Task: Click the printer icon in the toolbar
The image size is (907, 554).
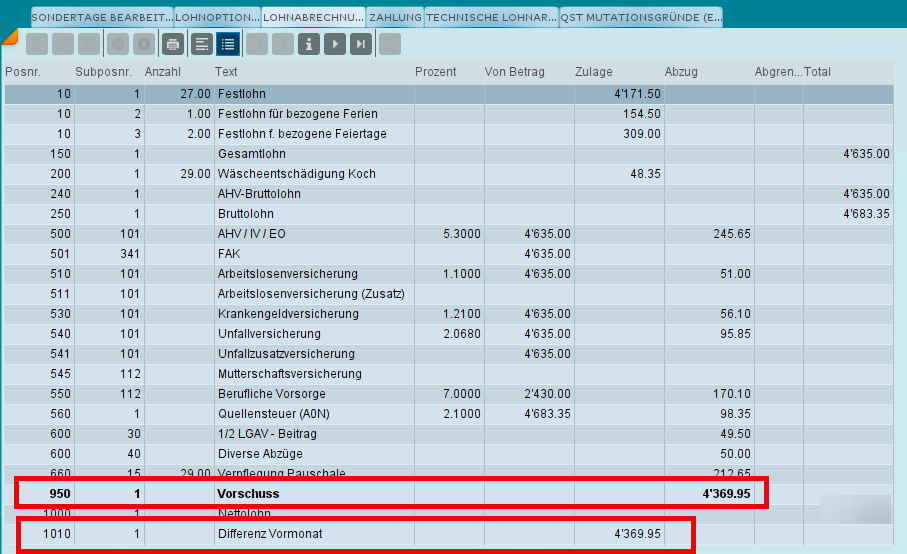Action: [172, 44]
